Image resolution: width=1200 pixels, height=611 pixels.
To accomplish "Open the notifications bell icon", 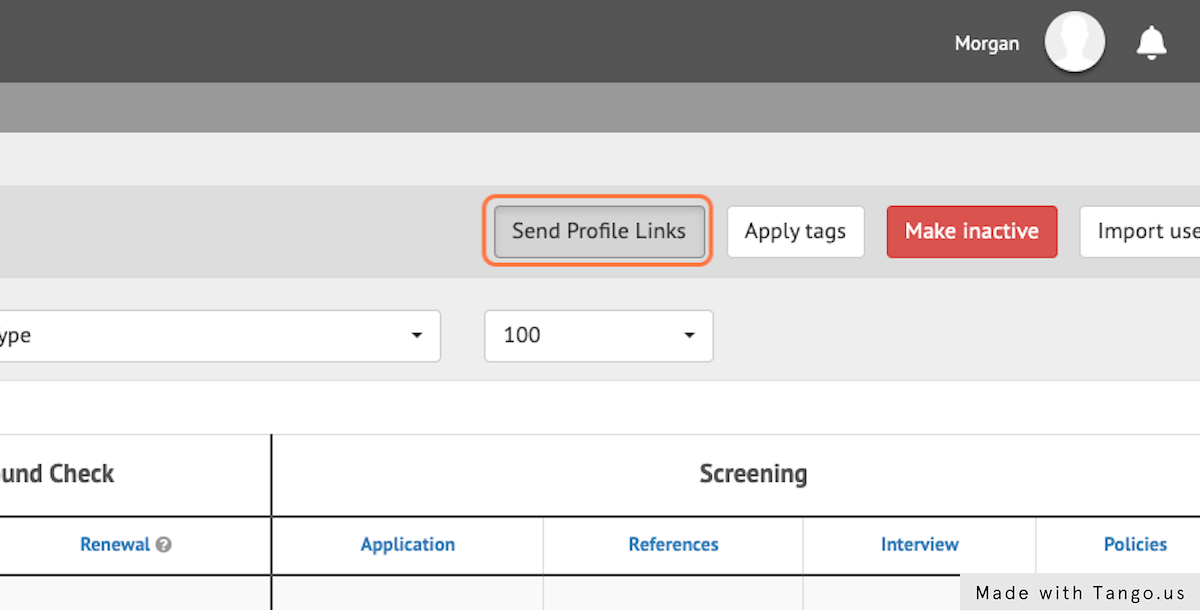I will pyautogui.click(x=1151, y=42).
